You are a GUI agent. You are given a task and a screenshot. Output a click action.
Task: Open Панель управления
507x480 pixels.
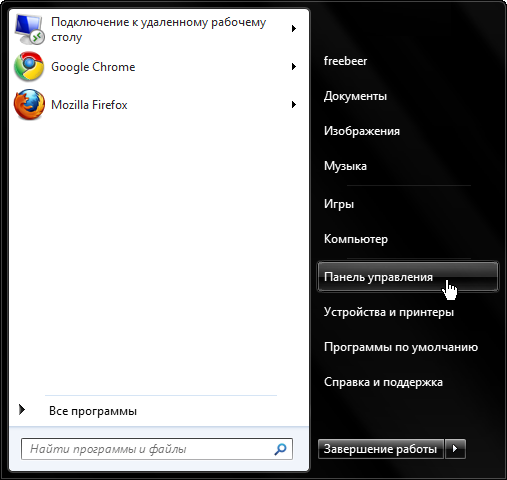pos(408,277)
